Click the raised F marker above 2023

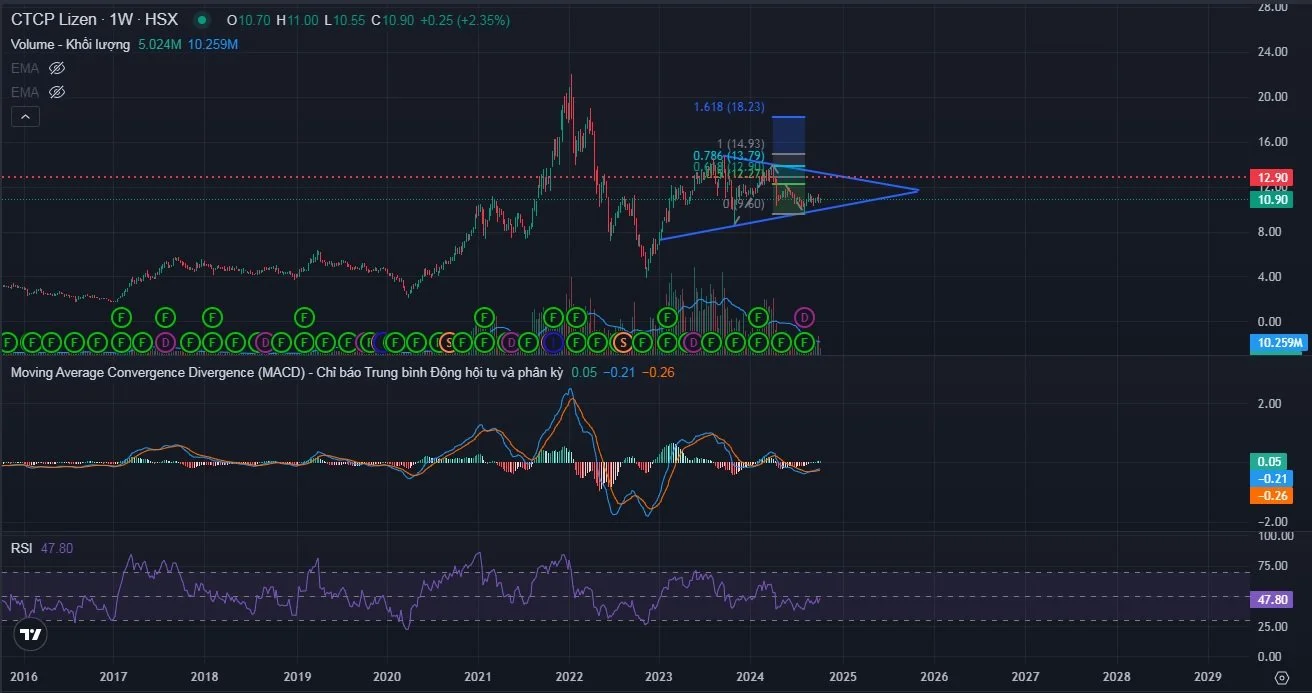click(x=666, y=317)
